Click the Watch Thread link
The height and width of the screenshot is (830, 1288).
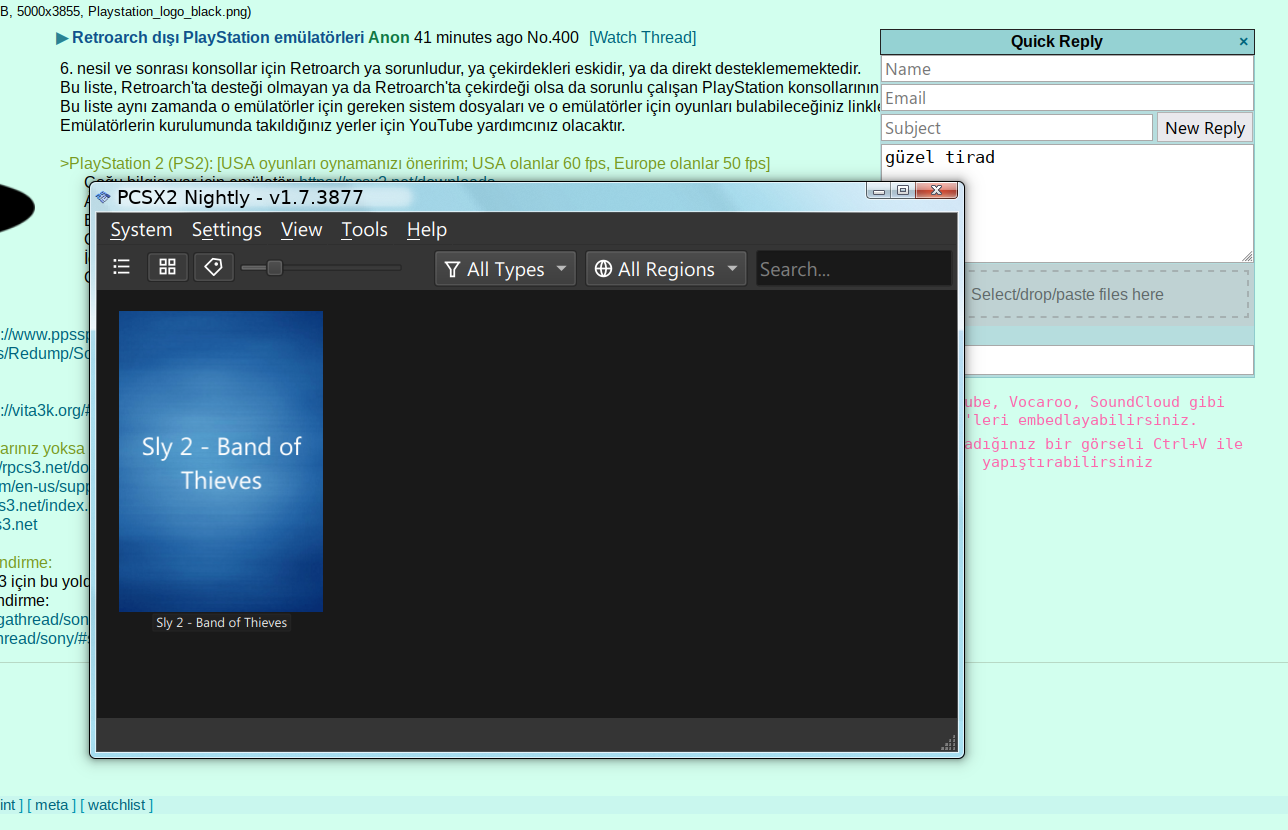(642, 38)
